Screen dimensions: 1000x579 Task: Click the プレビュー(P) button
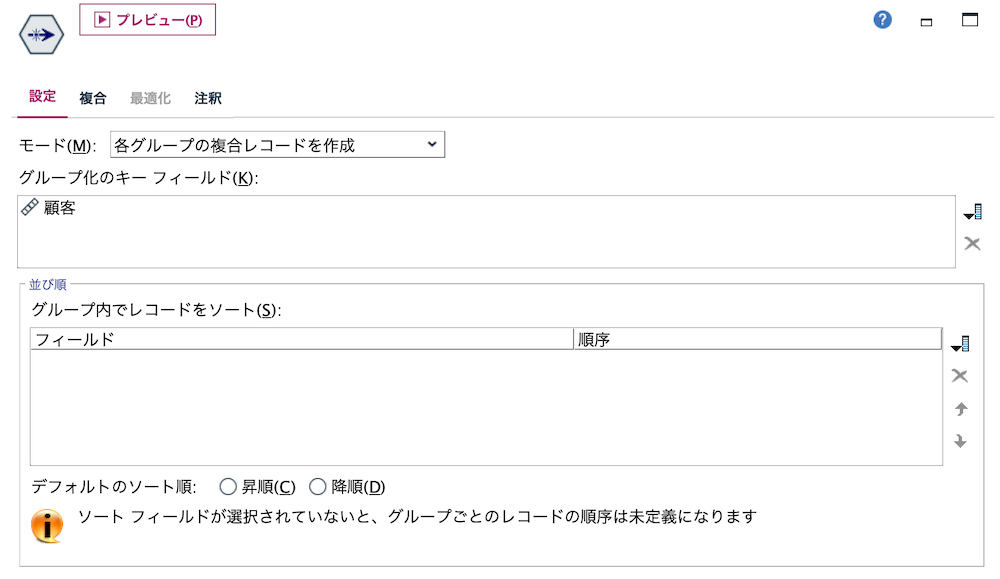click(147, 19)
